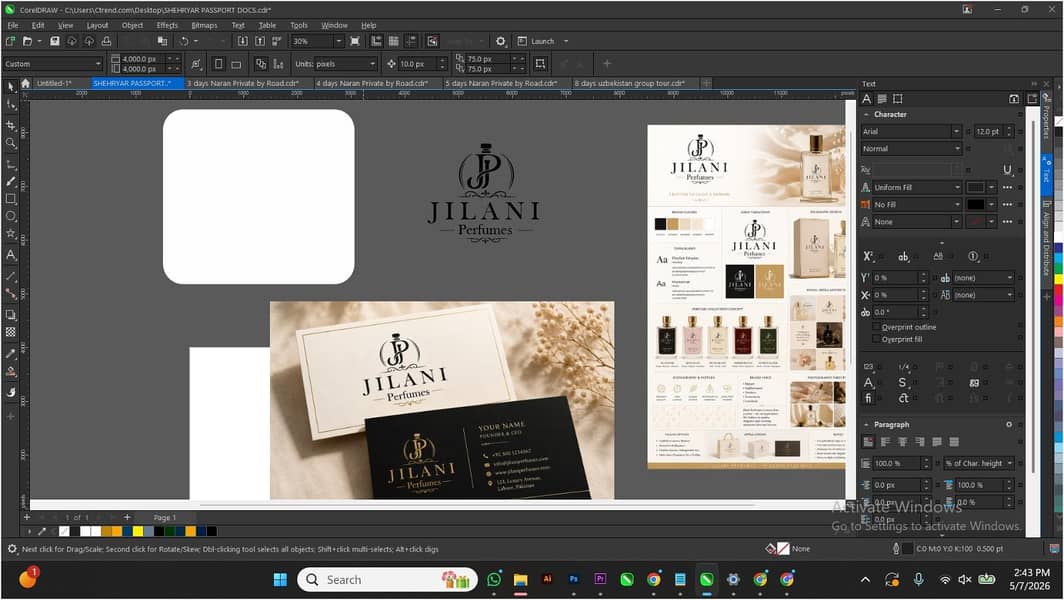The image size is (1064, 600).
Task: Select the Zoom magnifier tool
Action: (x=10, y=143)
